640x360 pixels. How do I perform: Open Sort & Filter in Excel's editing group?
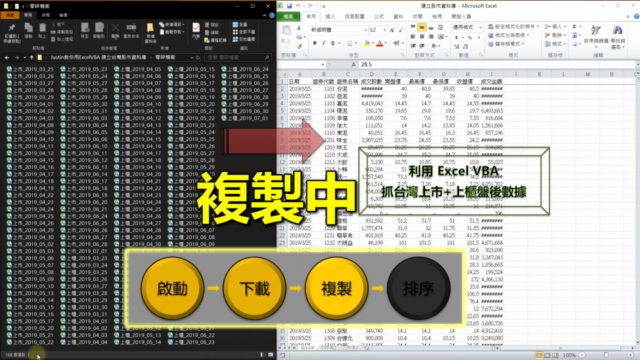(x=596, y=35)
